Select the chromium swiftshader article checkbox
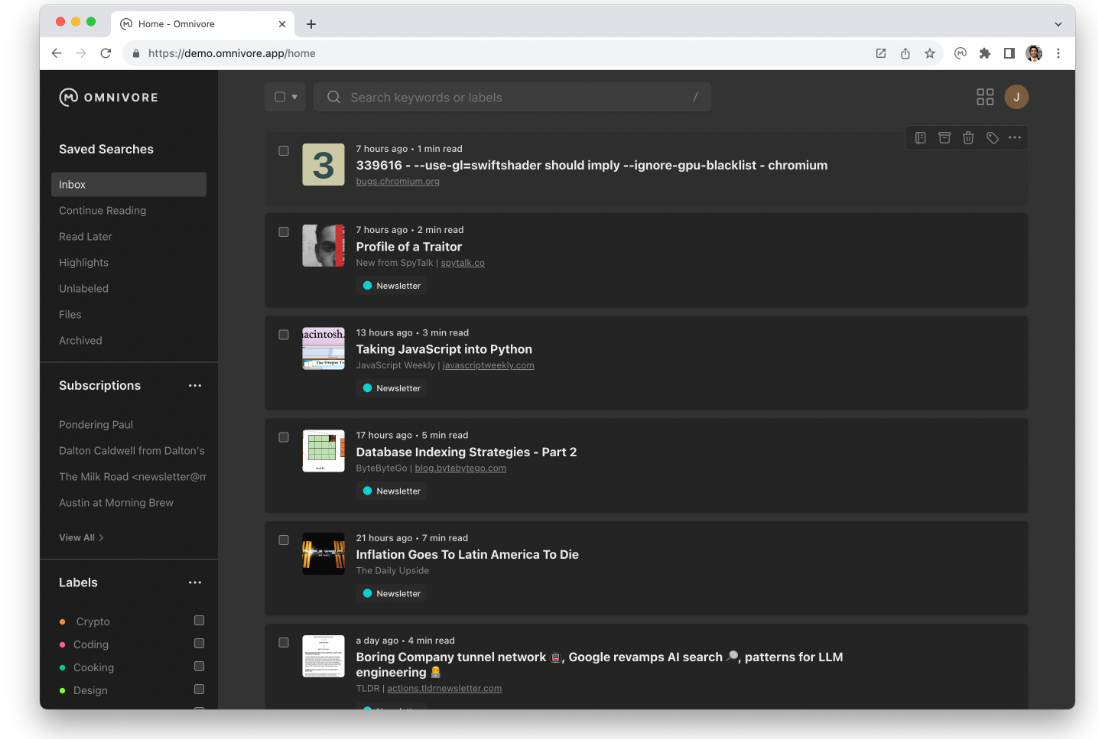 point(284,151)
